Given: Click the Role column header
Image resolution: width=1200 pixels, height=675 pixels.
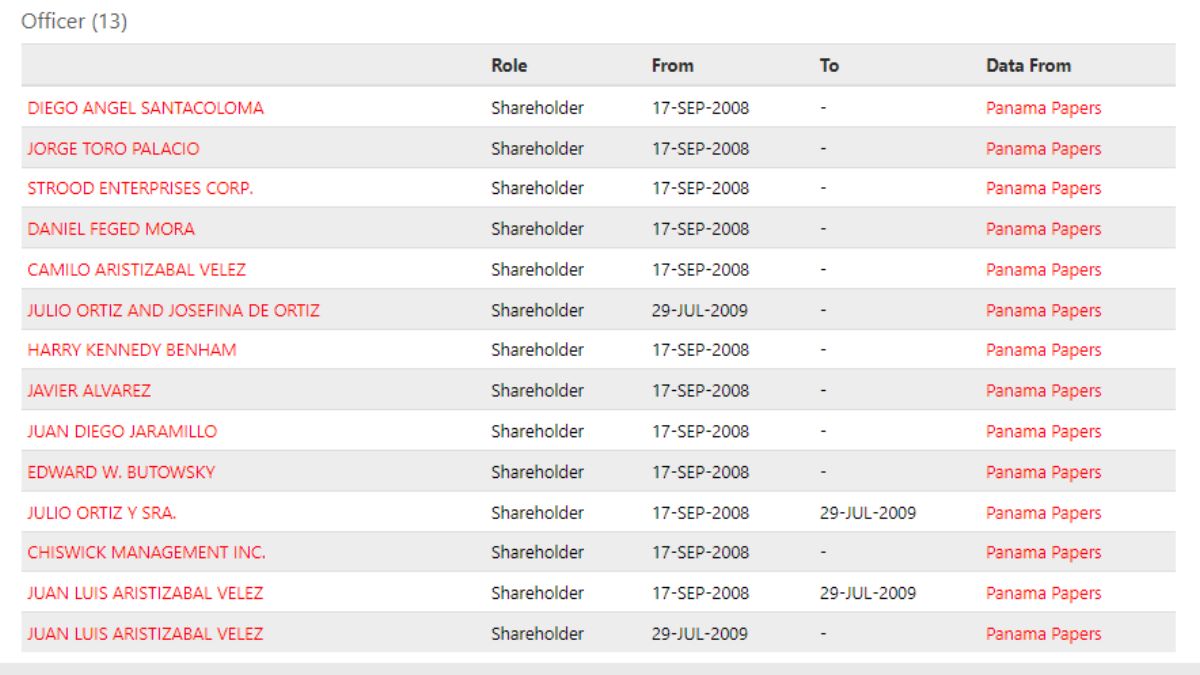Looking at the screenshot, I should (509, 66).
